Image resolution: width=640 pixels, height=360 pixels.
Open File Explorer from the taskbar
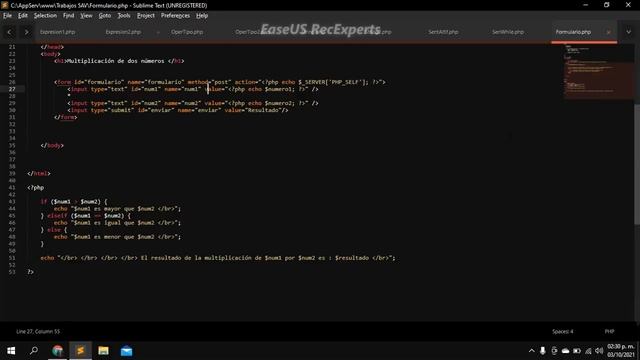(103, 351)
